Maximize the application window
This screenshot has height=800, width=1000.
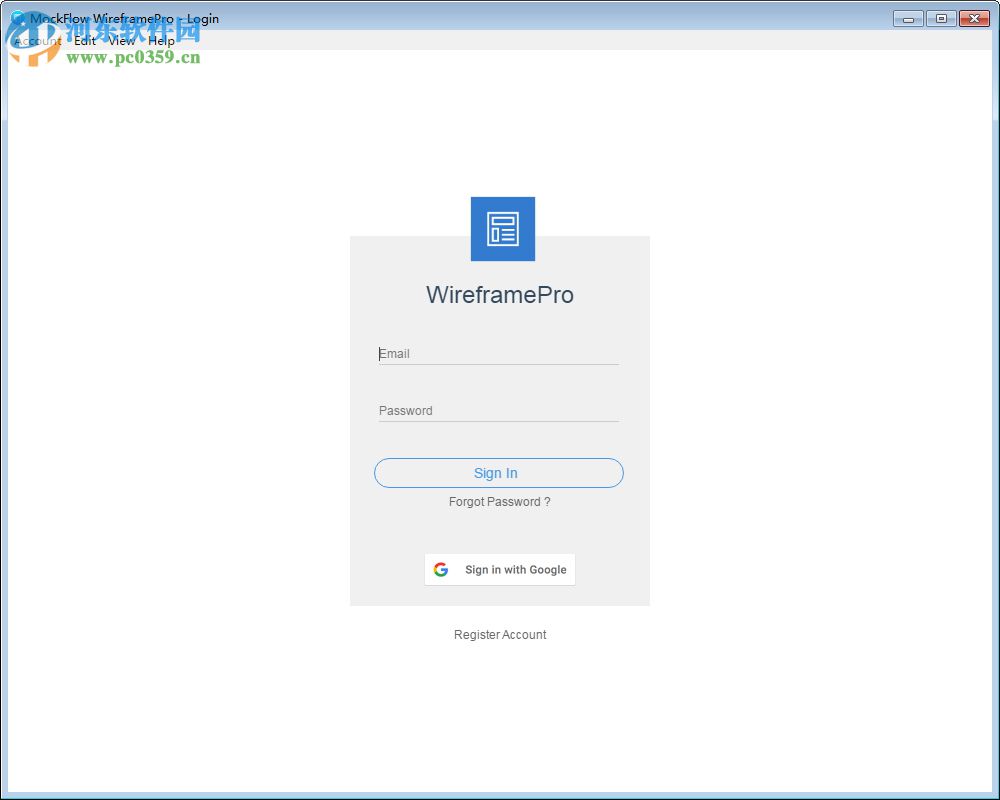point(941,18)
